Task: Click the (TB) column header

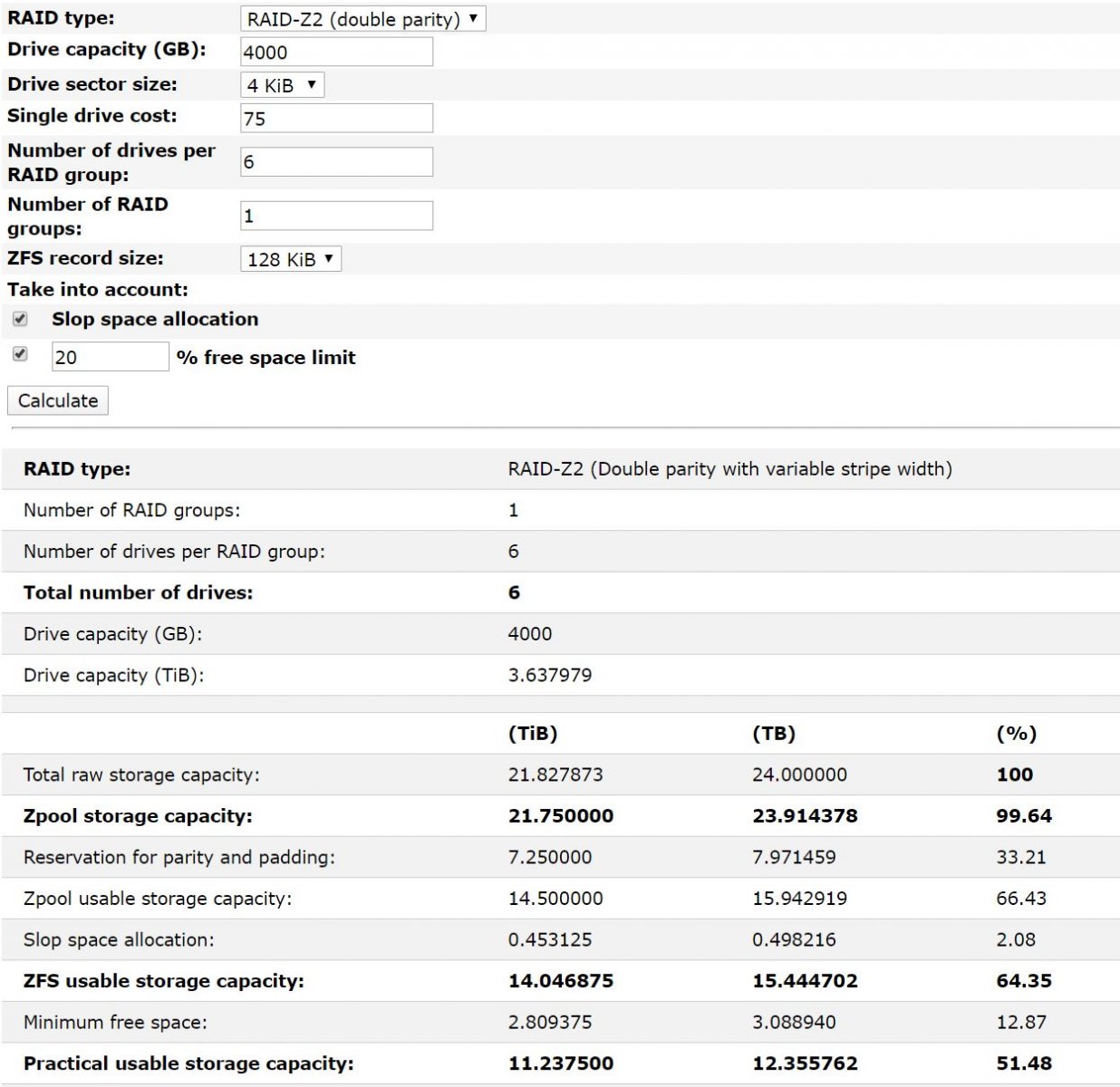Action: point(773,734)
